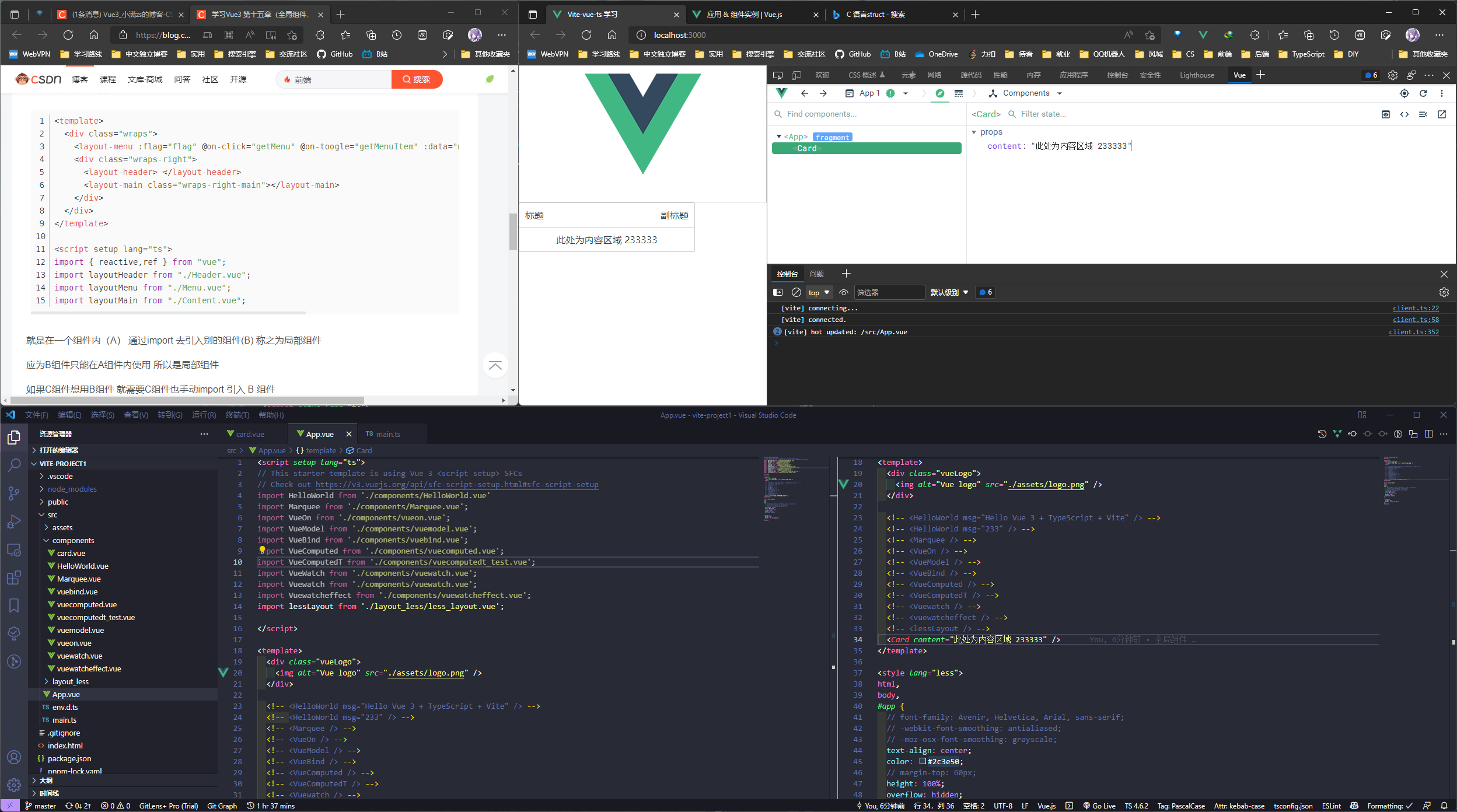Click home button in localhost browser
Screen dimensions: 1457x812
tap(612, 35)
